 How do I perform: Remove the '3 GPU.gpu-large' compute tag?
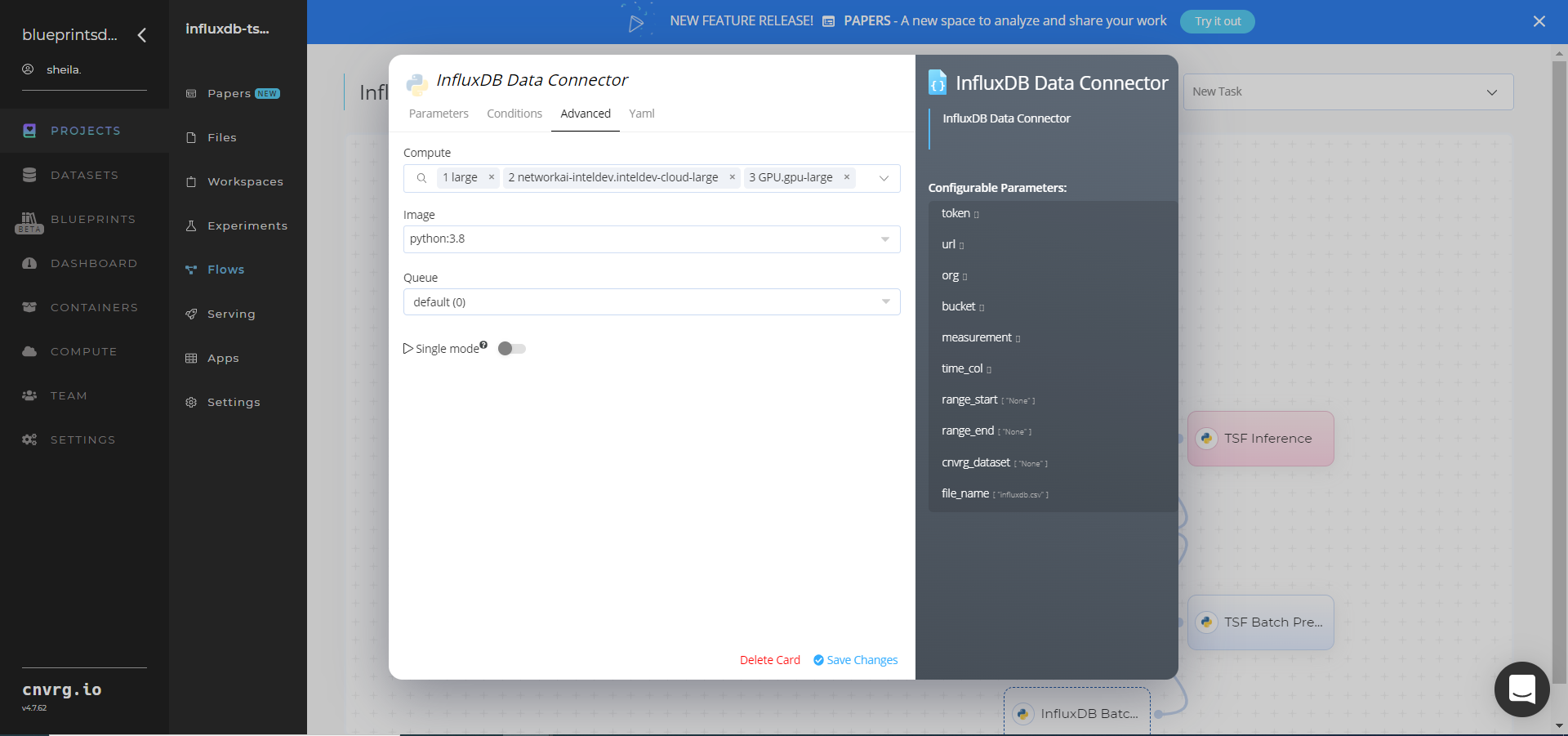(x=847, y=177)
